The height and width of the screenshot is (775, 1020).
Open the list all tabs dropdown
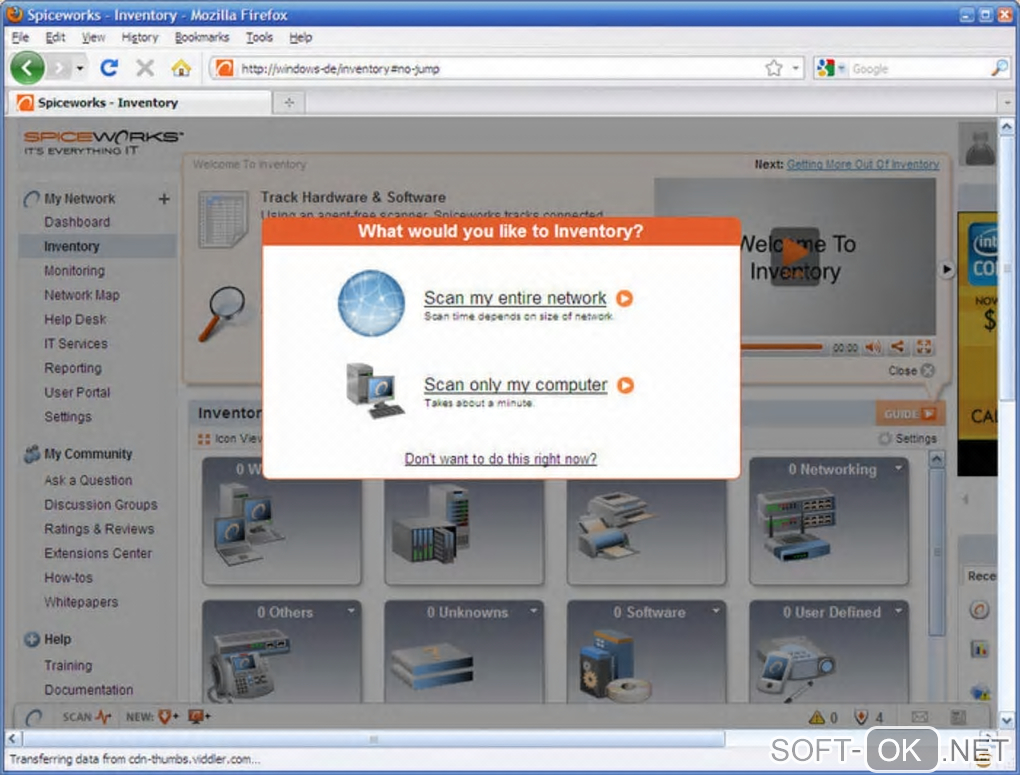[x=1007, y=102]
